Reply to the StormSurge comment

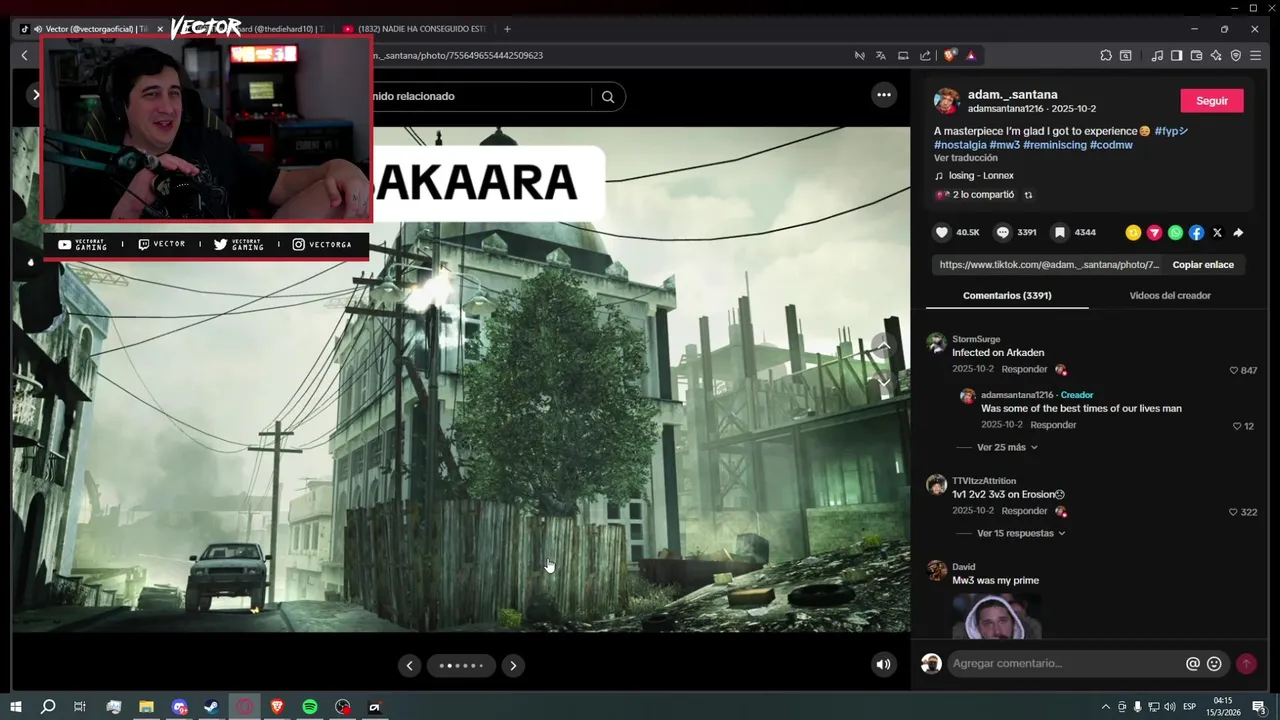pos(1024,369)
